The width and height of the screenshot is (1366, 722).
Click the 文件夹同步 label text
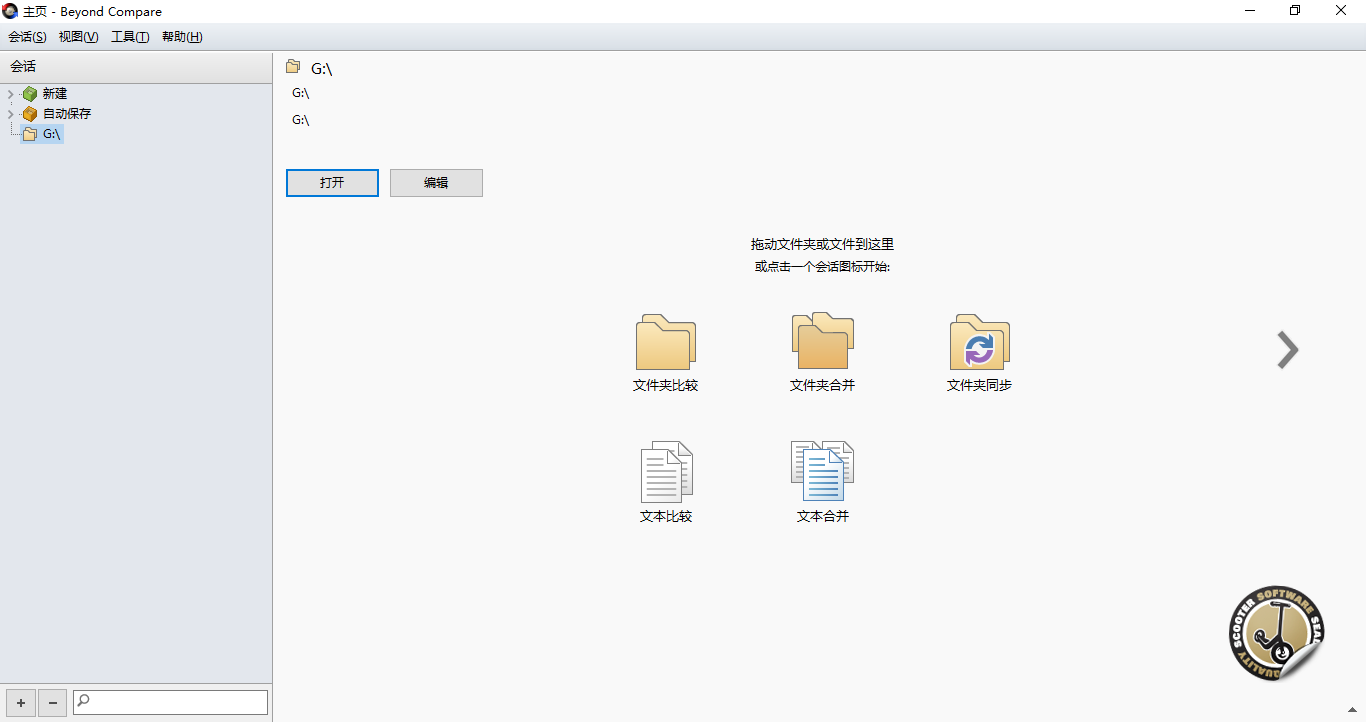click(x=980, y=385)
